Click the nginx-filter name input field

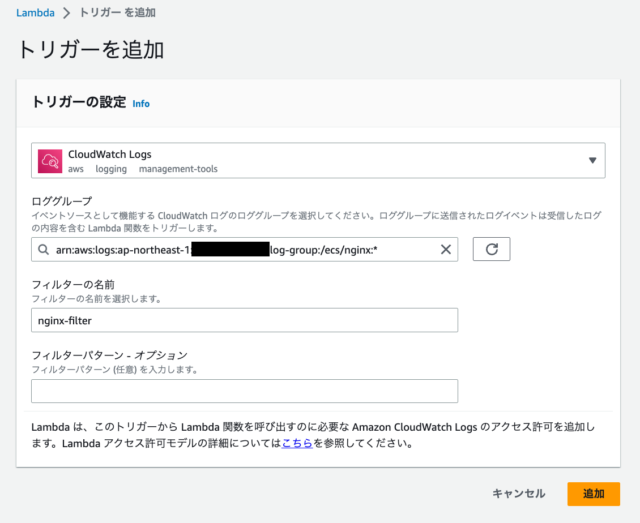pyautogui.click(x=244, y=320)
